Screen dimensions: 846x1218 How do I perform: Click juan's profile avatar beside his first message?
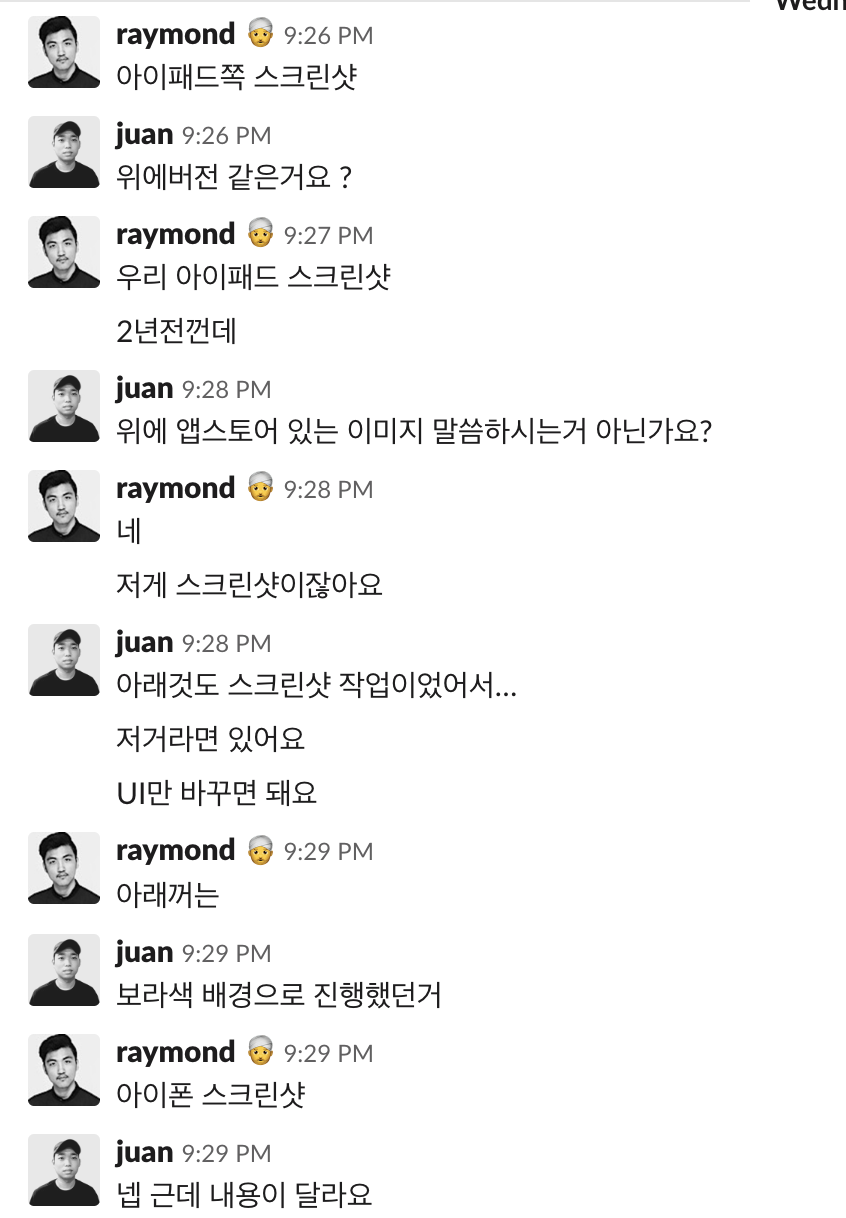[x=63, y=152]
